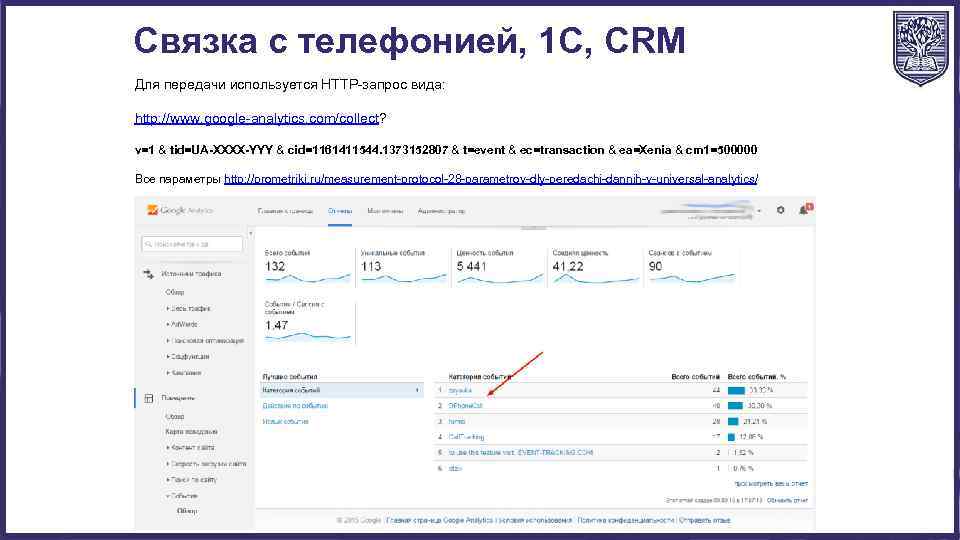The image size is (960, 540).
Task: Click the Отправить отзыв footer link
Action: pyautogui.click(x=705, y=520)
